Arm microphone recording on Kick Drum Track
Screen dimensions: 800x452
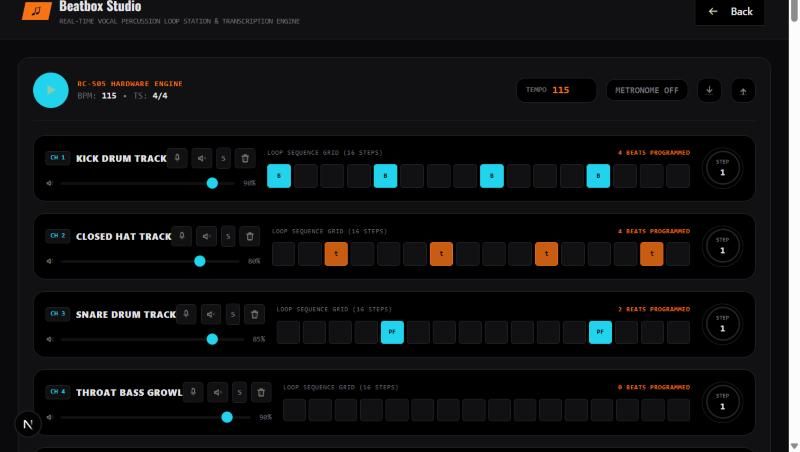(x=177, y=158)
